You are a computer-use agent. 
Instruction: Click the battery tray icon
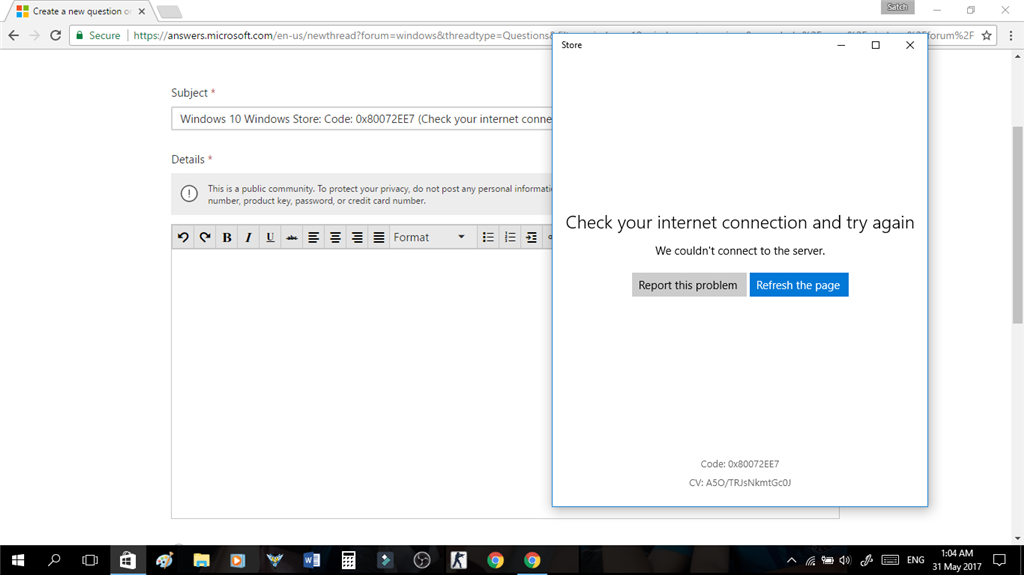point(827,560)
